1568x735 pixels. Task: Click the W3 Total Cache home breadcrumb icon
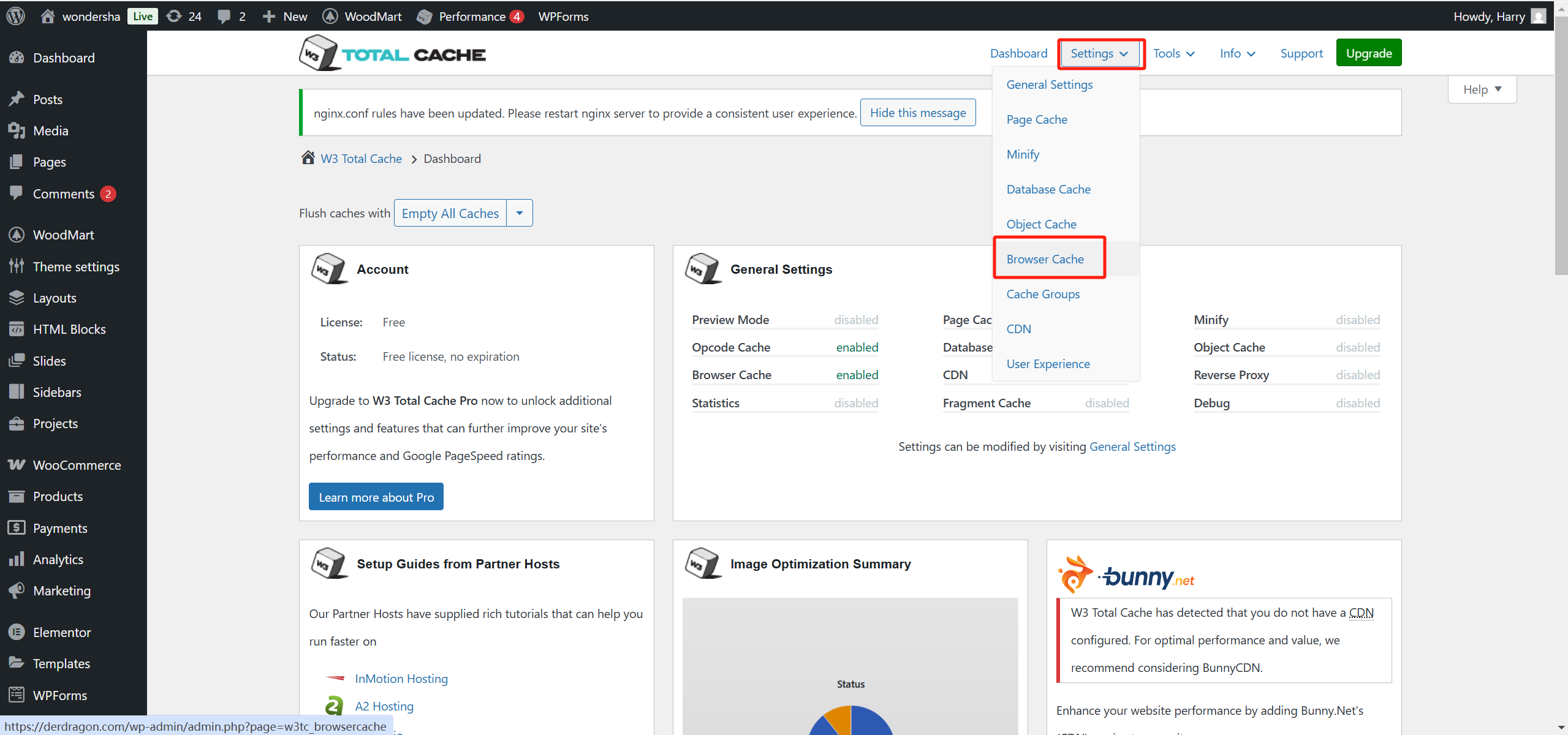(x=308, y=157)
